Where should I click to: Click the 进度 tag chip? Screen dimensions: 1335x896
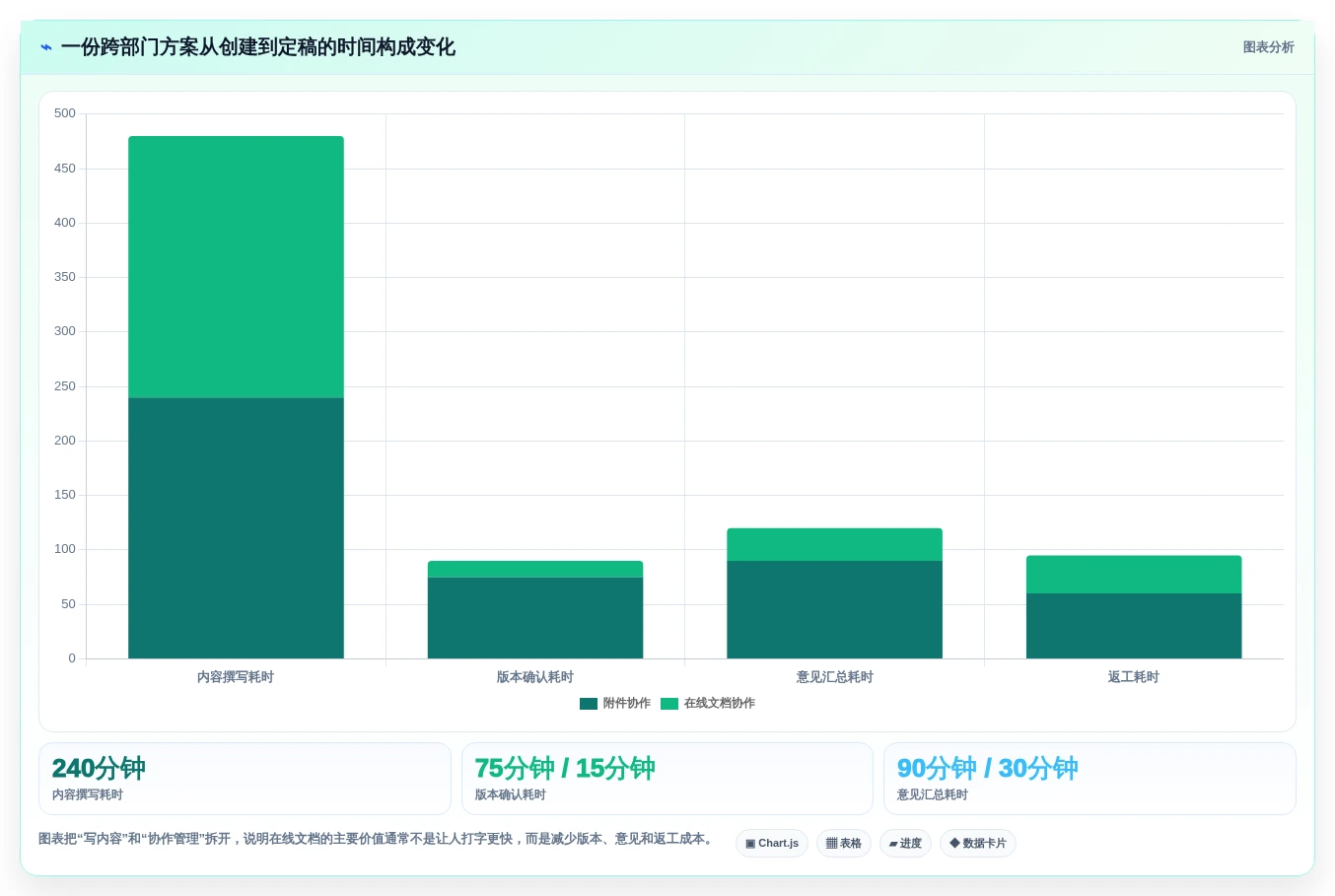coord(905,844)
